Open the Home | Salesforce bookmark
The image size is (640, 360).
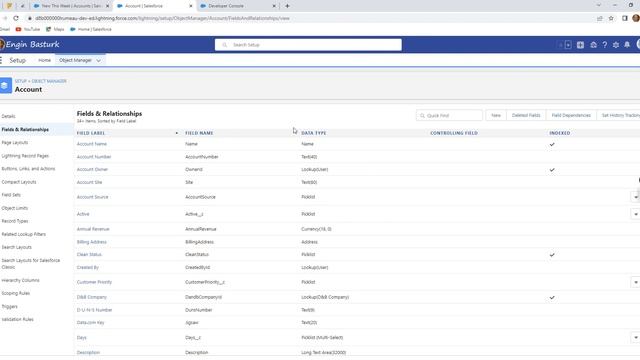click(91, 29)
